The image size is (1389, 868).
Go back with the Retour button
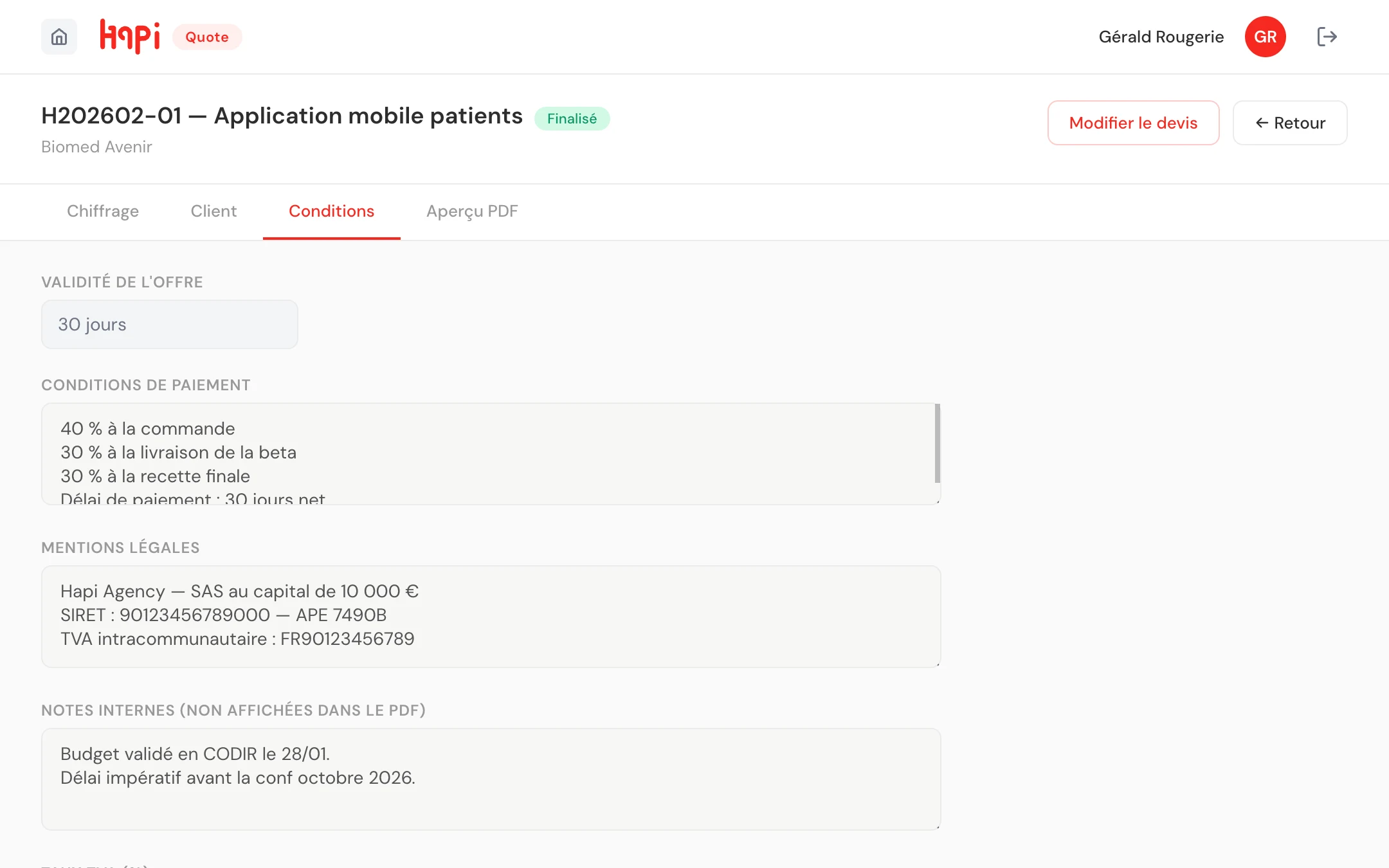[1290, 123]
